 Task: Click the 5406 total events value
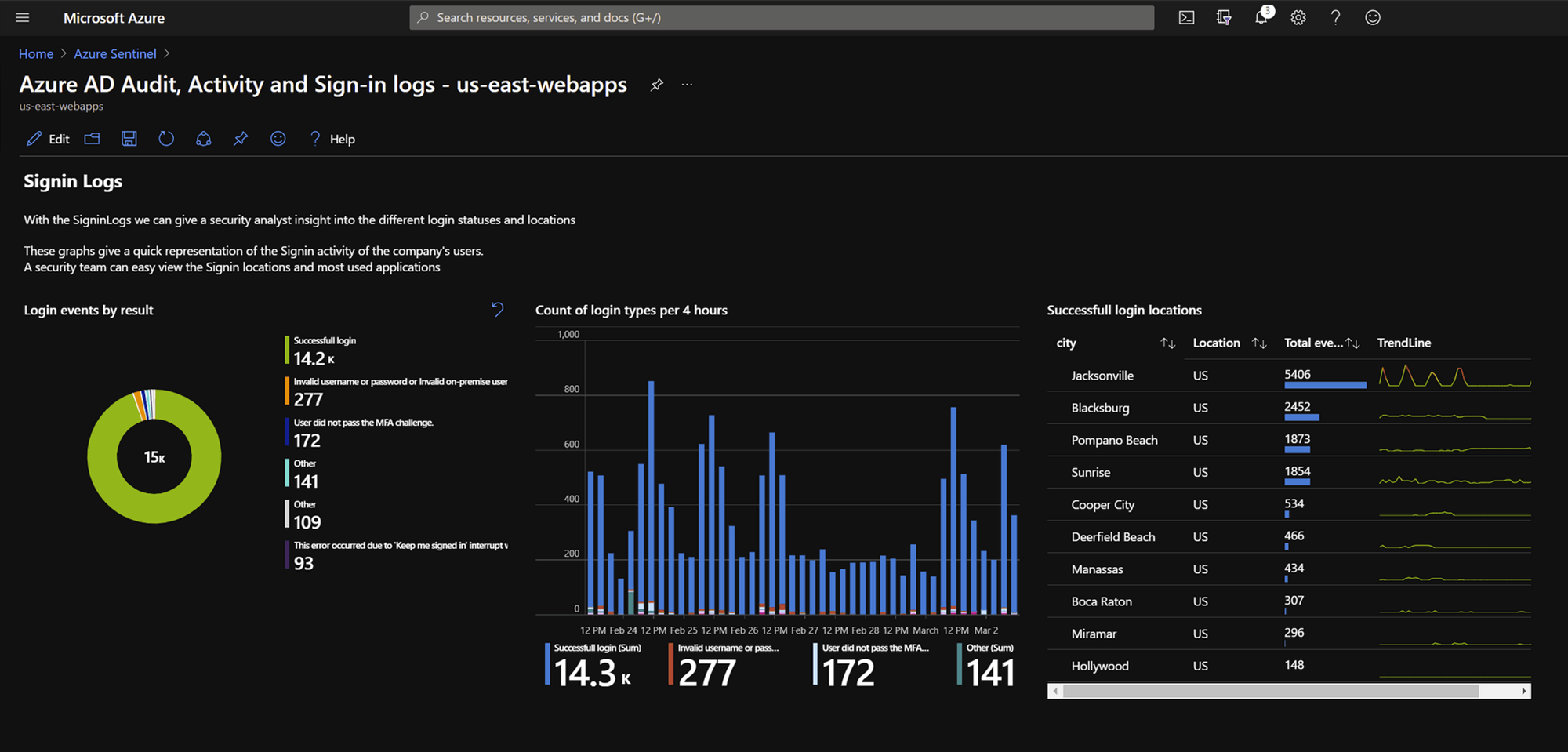point(1298,374)
